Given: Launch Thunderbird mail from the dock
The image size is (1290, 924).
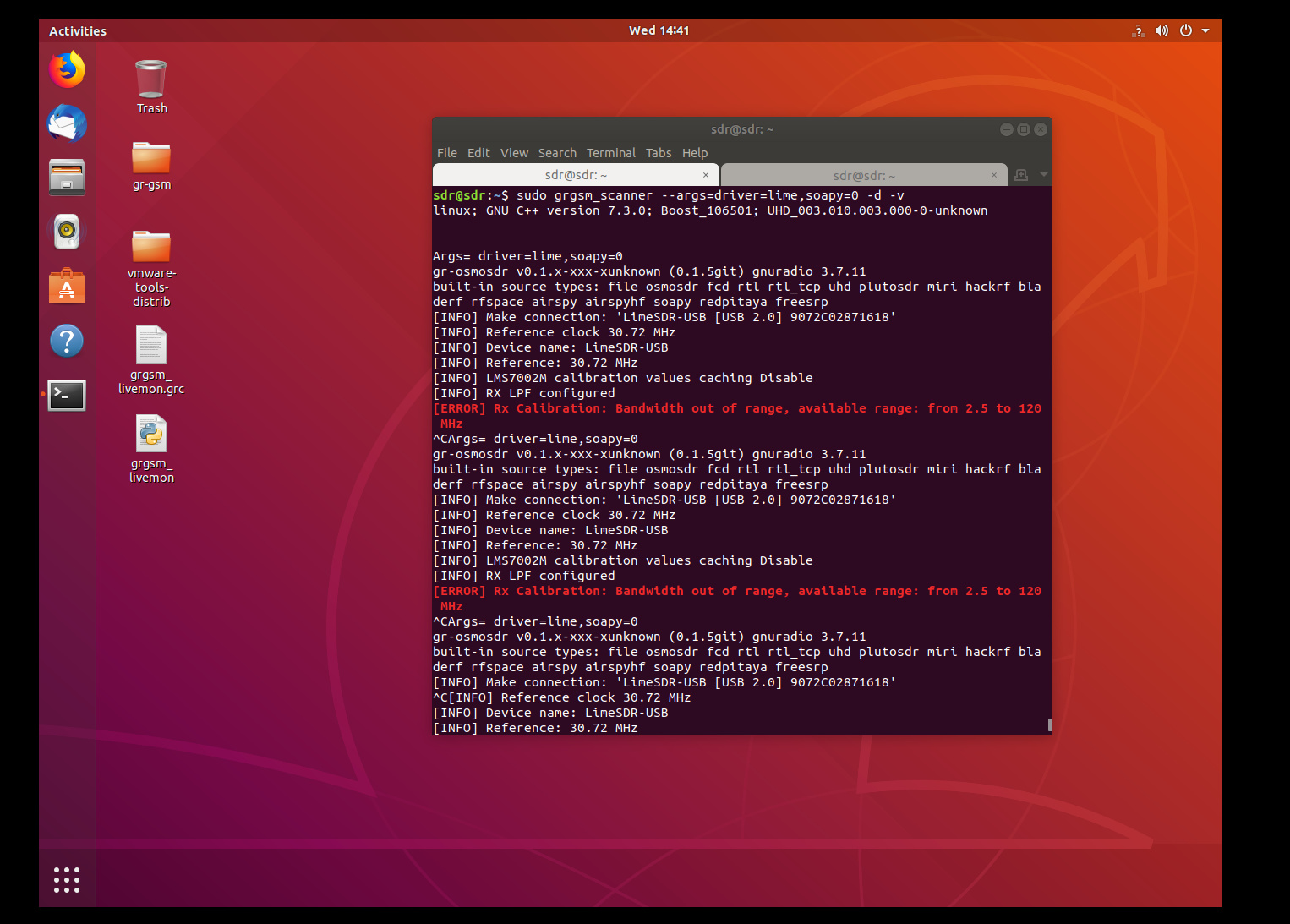Looking at the screenshot, I should [67, 124].
